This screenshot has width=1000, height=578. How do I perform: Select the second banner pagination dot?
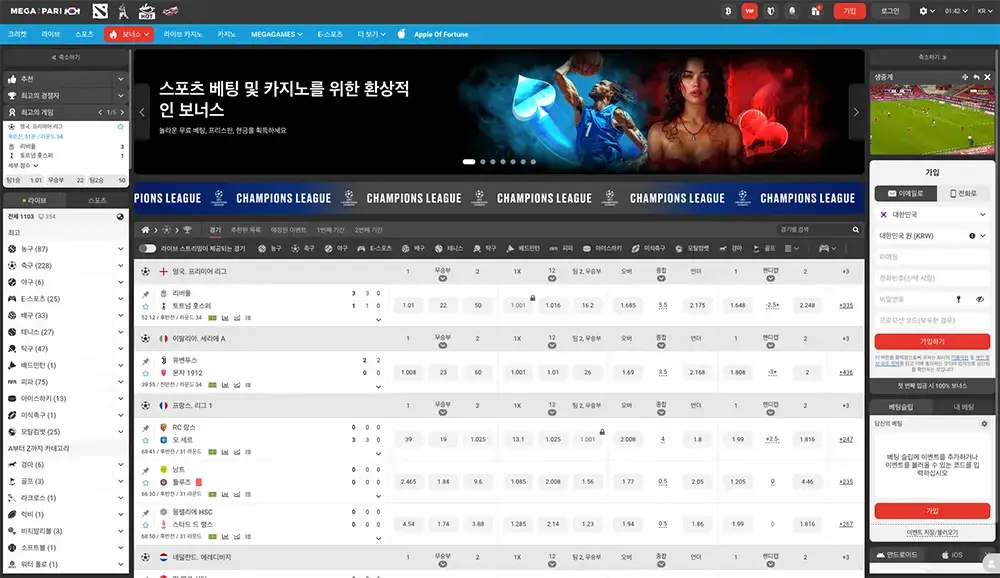[483, 162]
